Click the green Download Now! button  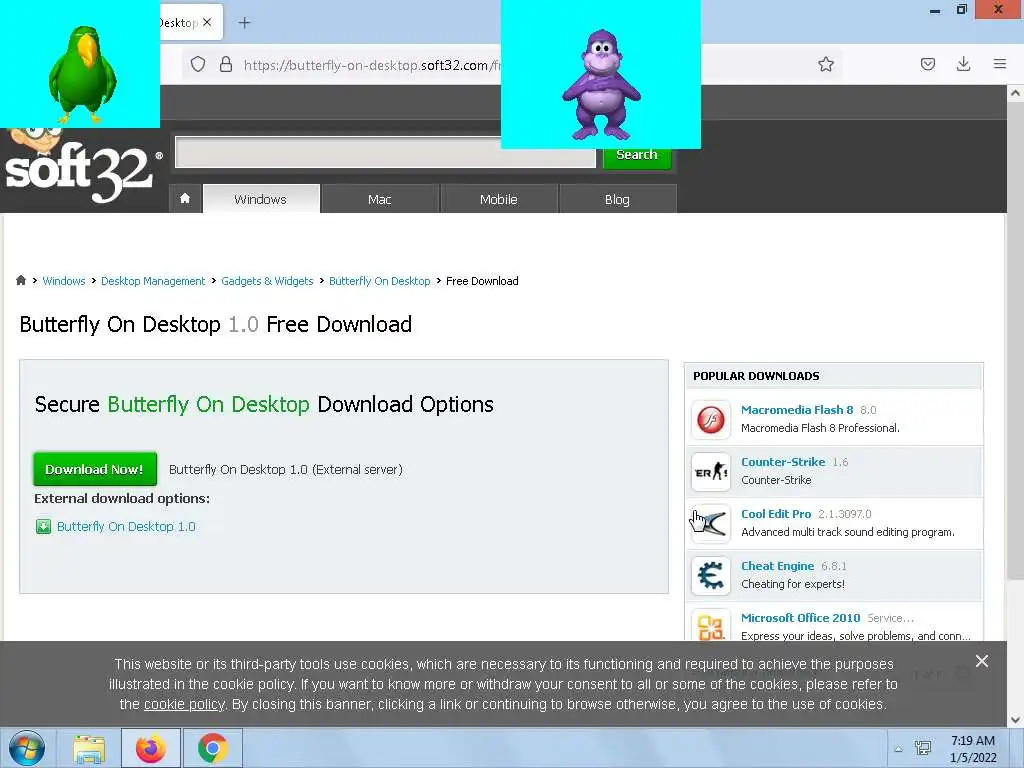tap(95, 469)
